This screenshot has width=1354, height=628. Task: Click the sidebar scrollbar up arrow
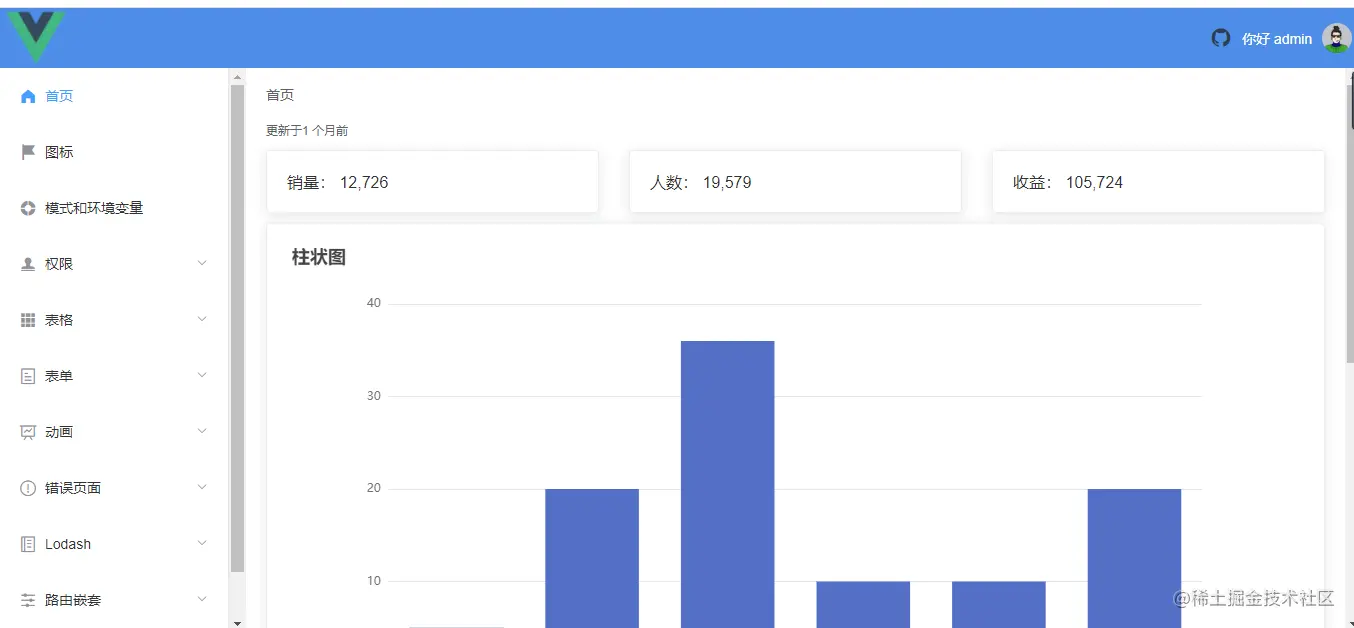237,76
